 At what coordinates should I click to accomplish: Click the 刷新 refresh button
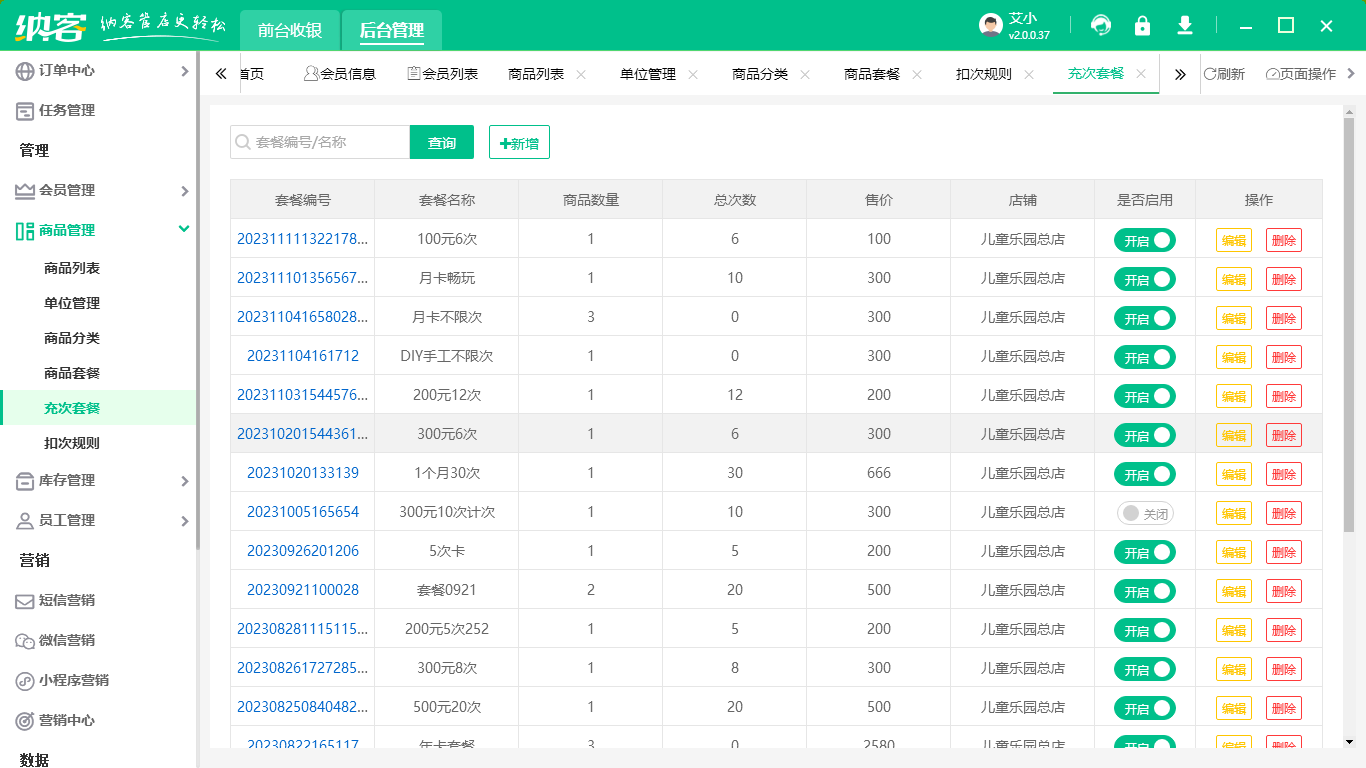[x=1224, y=74]
